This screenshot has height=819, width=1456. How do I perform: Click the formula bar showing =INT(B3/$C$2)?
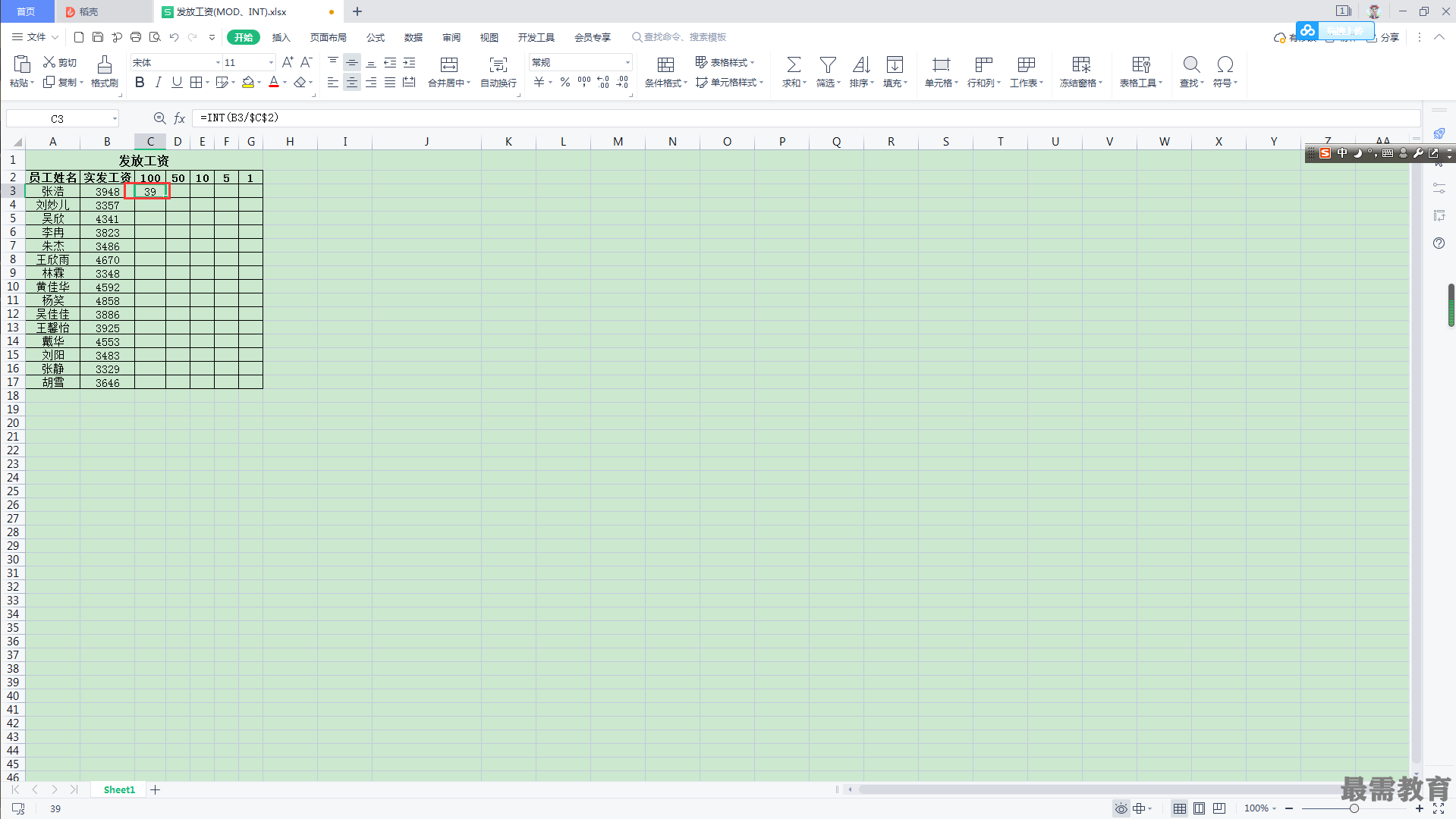(806, 118)
